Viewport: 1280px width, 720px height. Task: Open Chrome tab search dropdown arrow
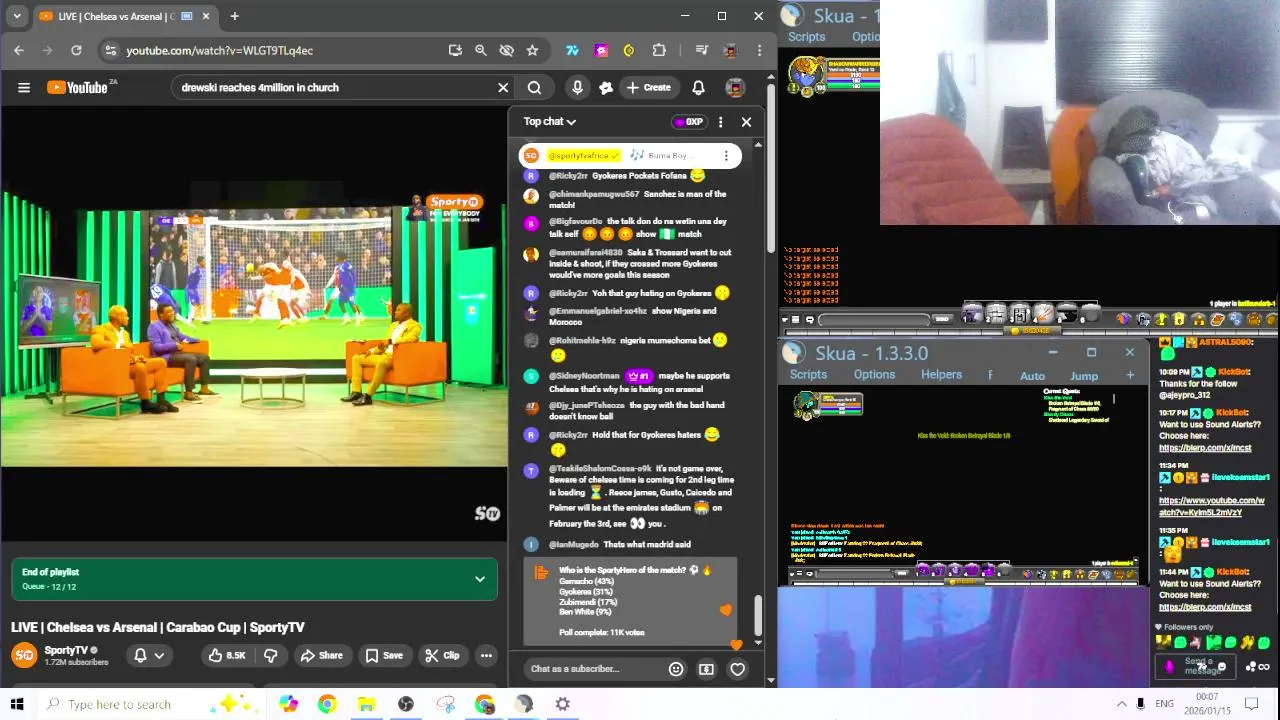point(16,16)
